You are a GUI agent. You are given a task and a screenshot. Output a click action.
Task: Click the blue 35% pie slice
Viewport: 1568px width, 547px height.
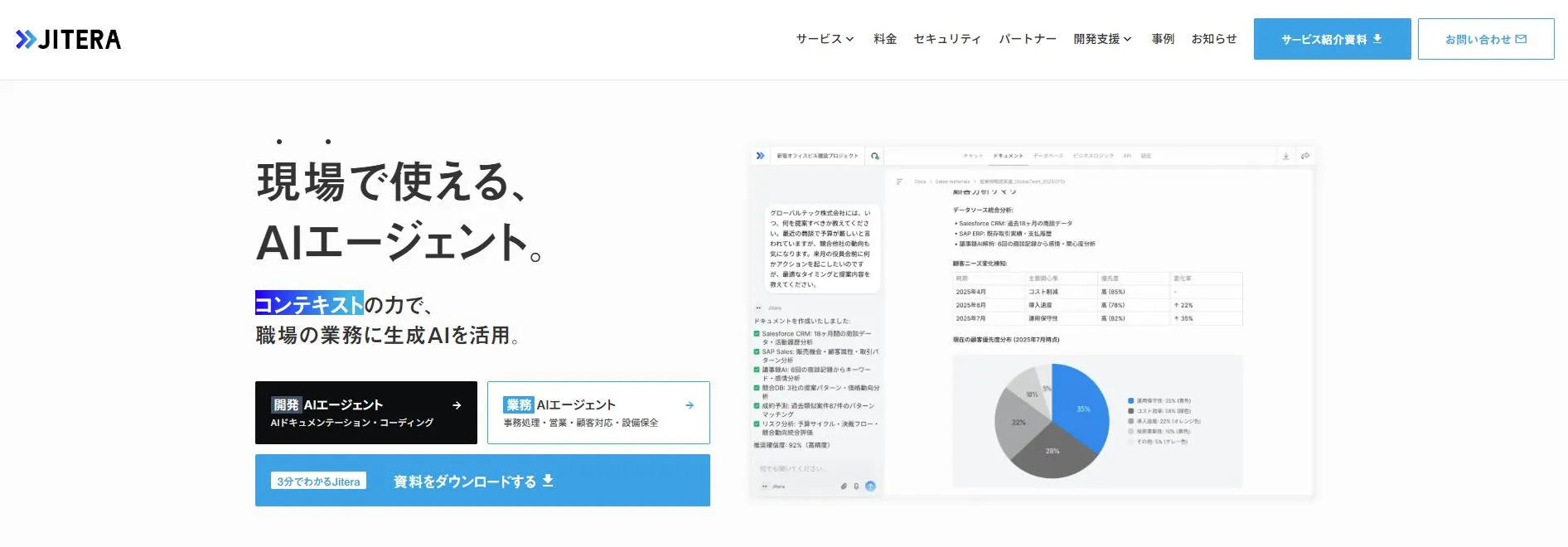point(1082,406)
